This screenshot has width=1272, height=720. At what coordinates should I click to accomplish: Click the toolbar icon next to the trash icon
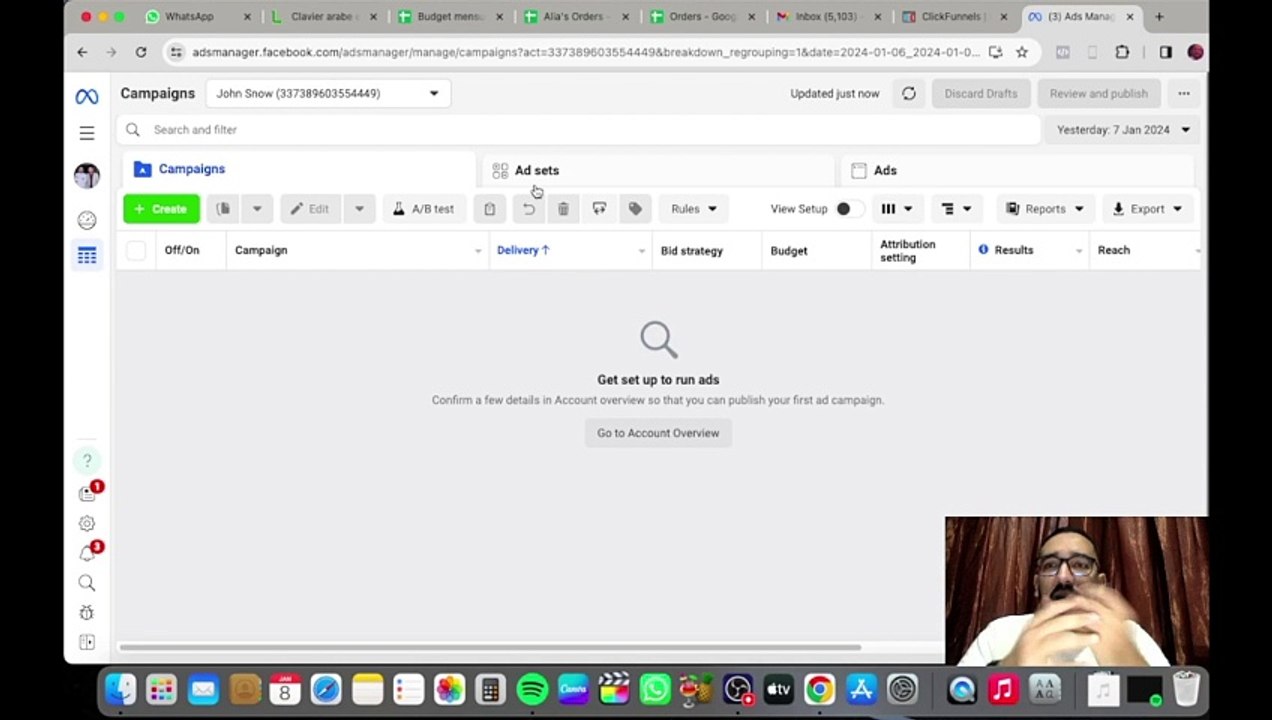599,209
